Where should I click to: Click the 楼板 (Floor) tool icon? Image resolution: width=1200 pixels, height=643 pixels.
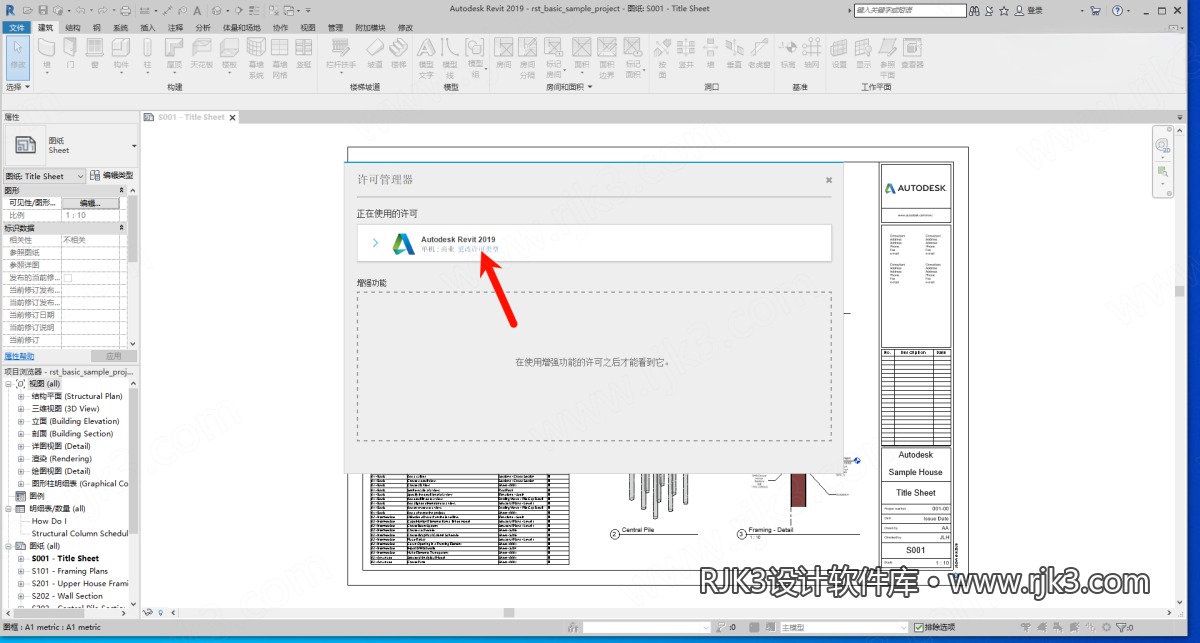point(229,48)
